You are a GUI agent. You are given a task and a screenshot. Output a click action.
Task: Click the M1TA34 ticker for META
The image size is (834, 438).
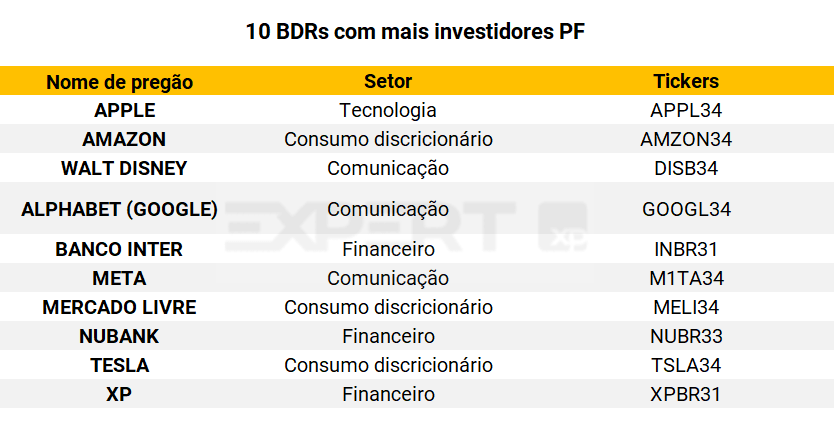686,278
